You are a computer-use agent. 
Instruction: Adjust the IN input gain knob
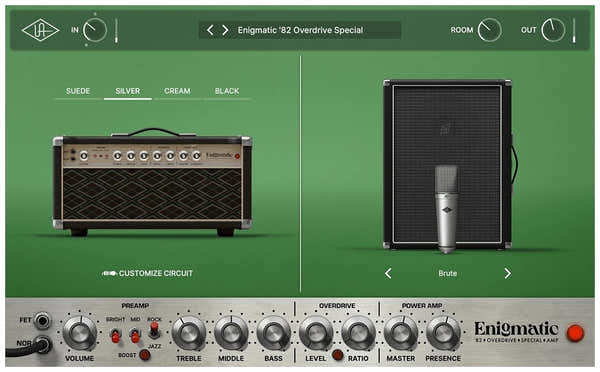pyautogui.click(x=95, y=30)
